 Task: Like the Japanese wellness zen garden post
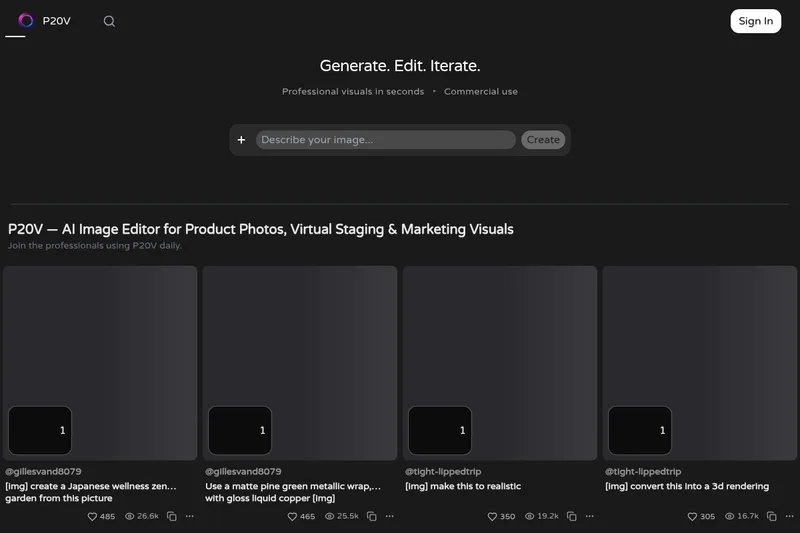pyautogui.click(x=92, y=517)
